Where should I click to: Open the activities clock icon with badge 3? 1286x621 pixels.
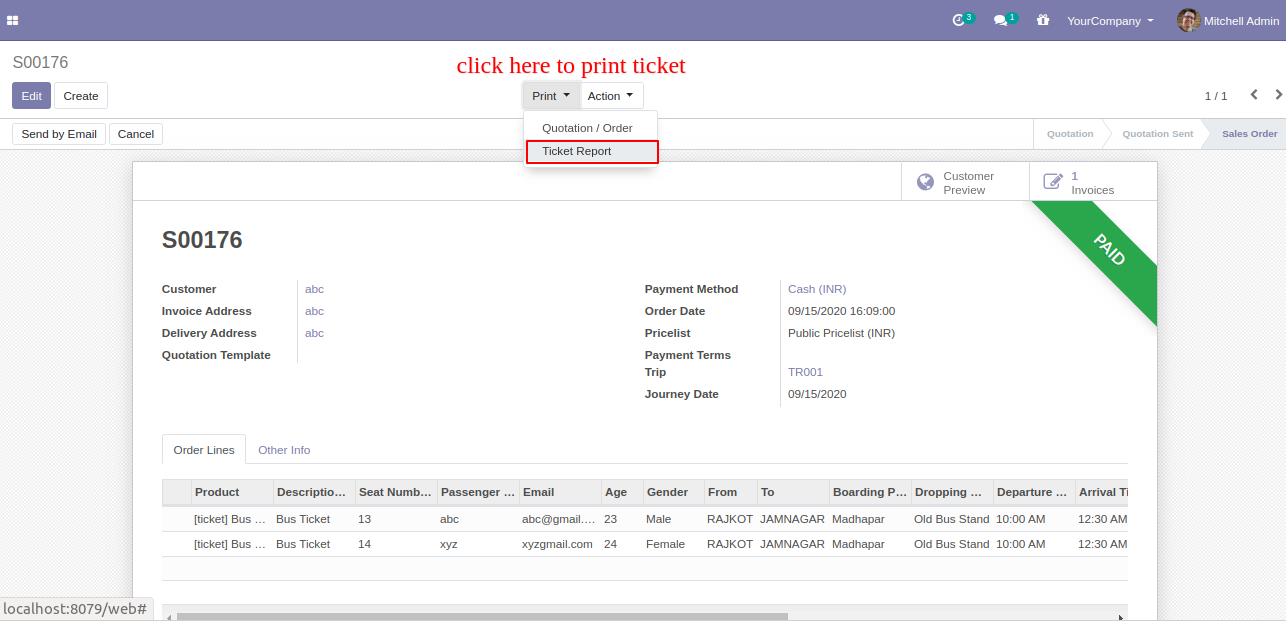[x=960, y=20]
